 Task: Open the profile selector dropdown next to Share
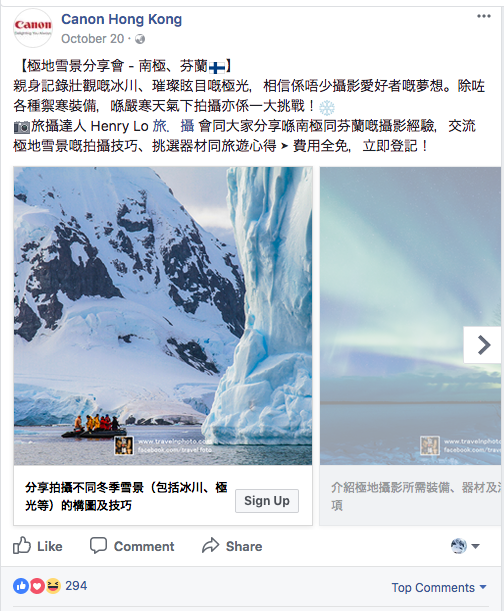(465, 546)
